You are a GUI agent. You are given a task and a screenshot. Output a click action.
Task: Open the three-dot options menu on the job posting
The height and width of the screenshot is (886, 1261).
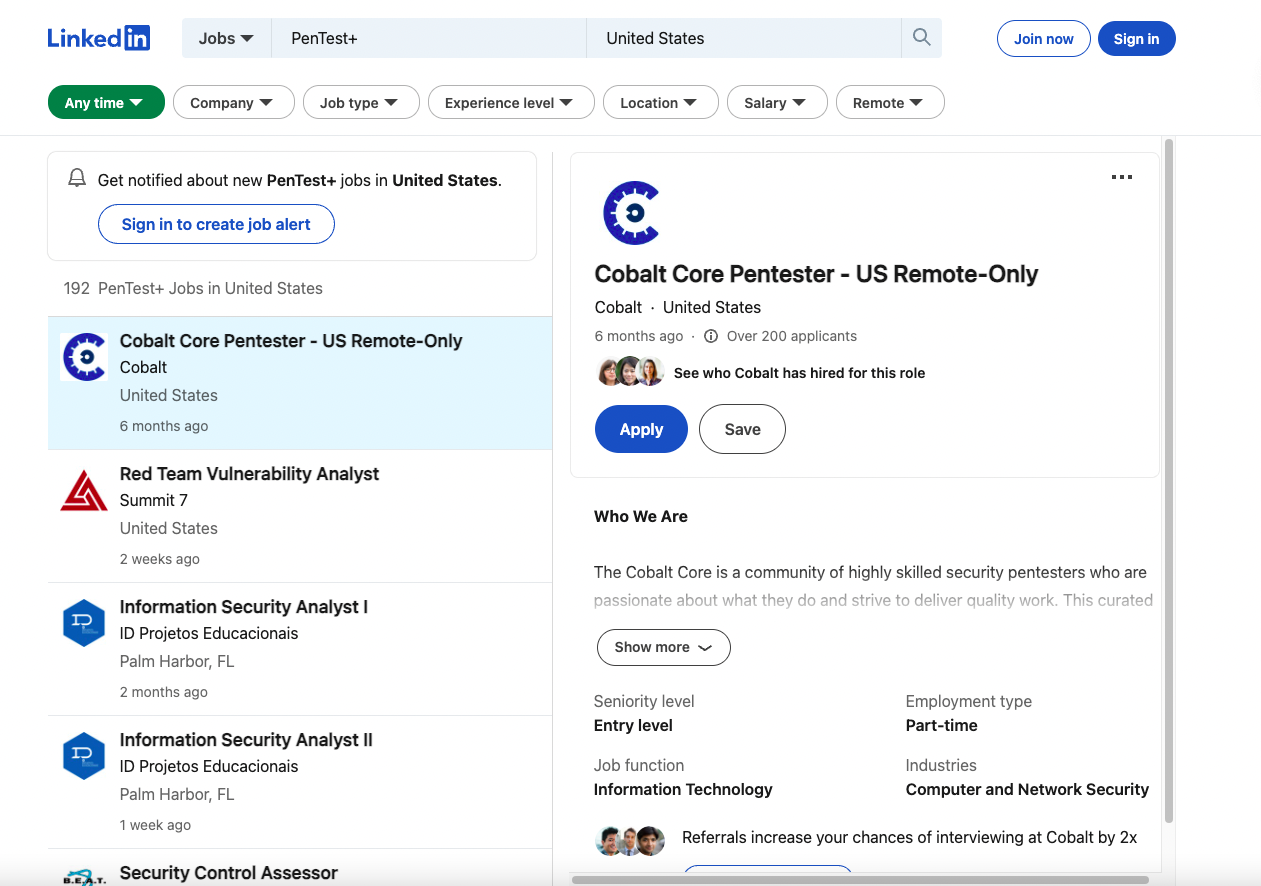tap(1121, 177)
